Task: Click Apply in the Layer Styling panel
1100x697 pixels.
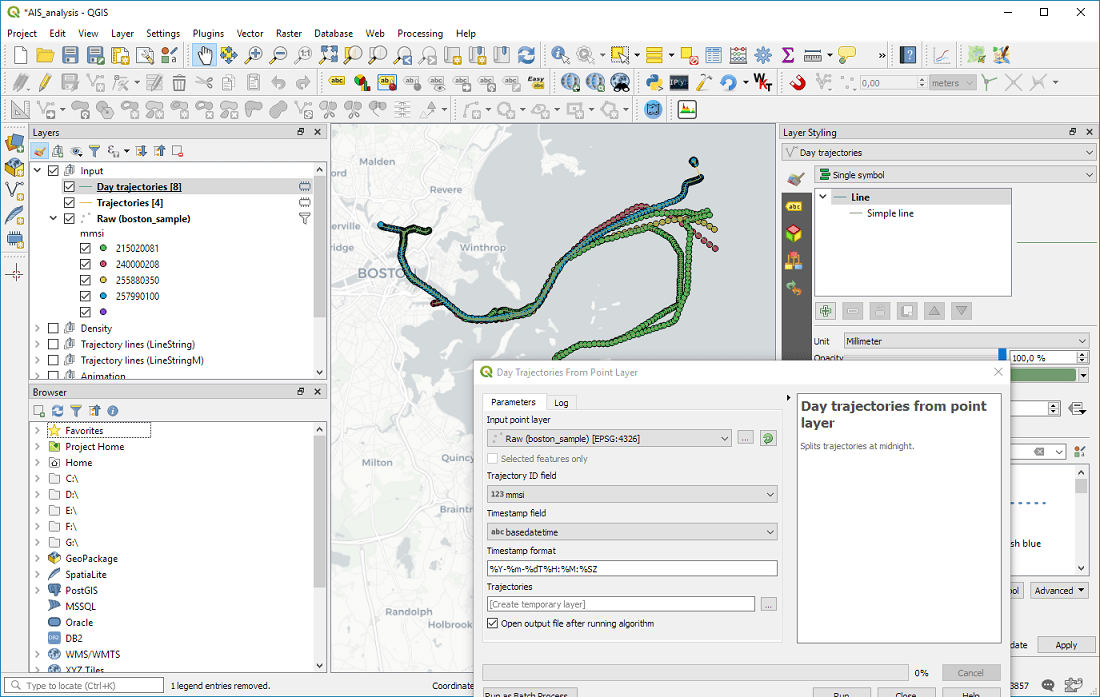Action: point(1068,645)
